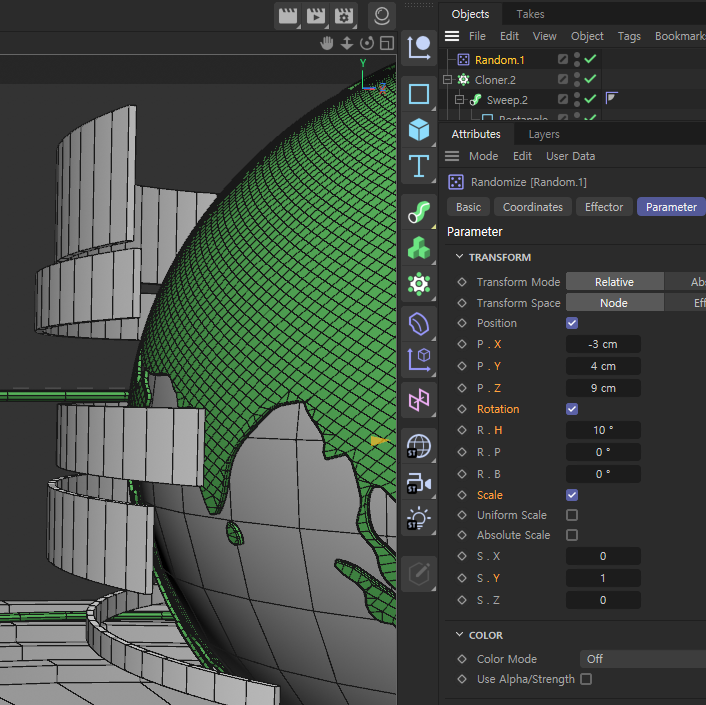Screen dimensions: 706x705
Task: Open the Basic tab
Action: [x=468, y=207]
